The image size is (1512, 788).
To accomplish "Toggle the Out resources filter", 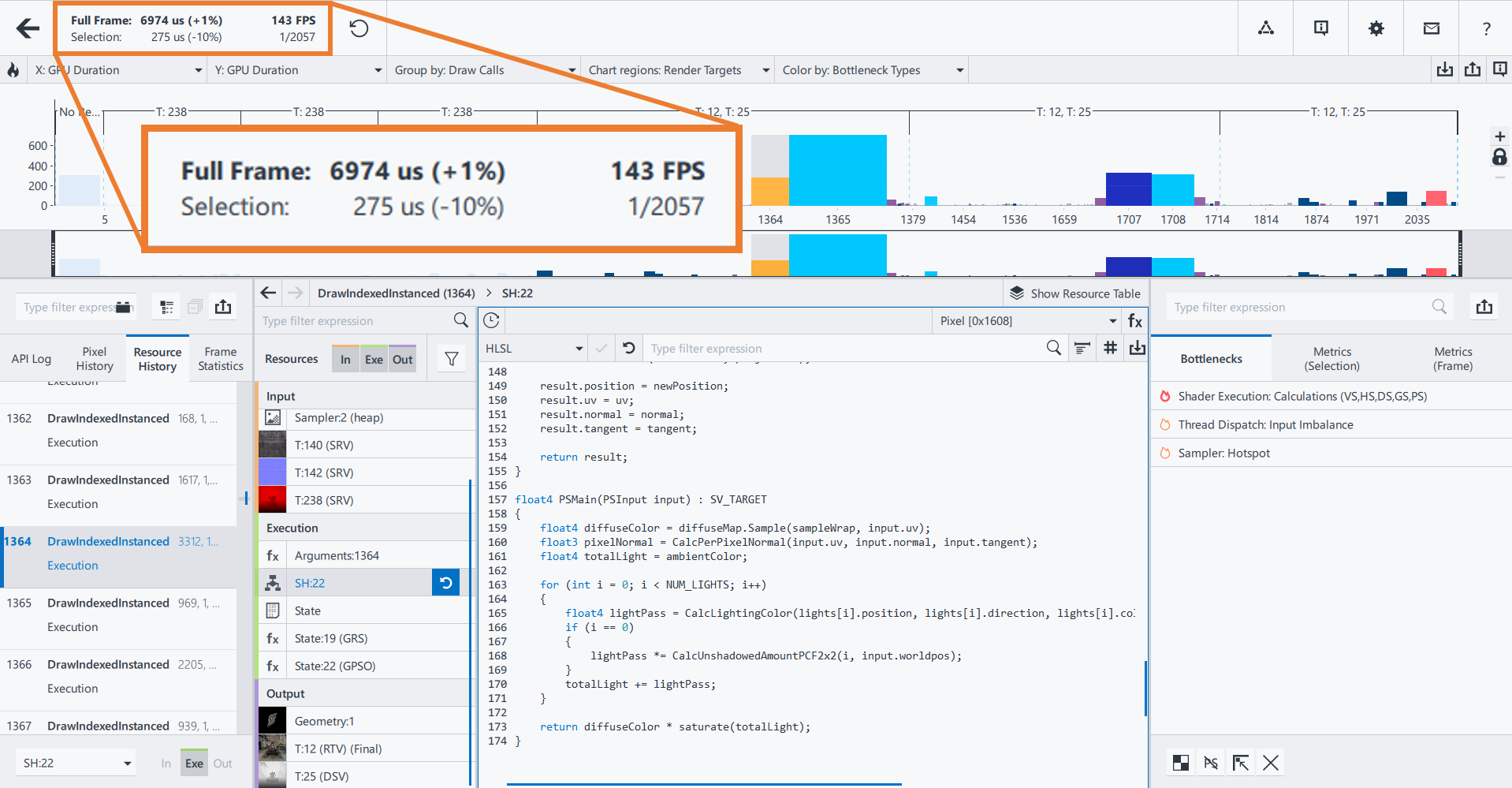I will [402, 360].
